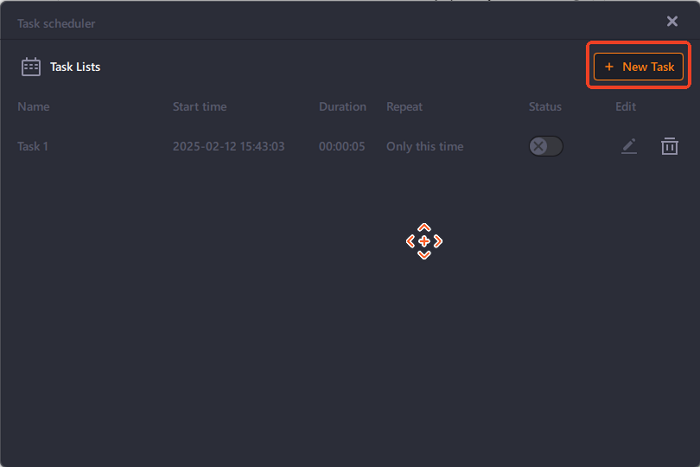Image resolution: width=700 pixels, height=467 pixels.
Task: Click the Repeat column header
Action: point(404,107)
